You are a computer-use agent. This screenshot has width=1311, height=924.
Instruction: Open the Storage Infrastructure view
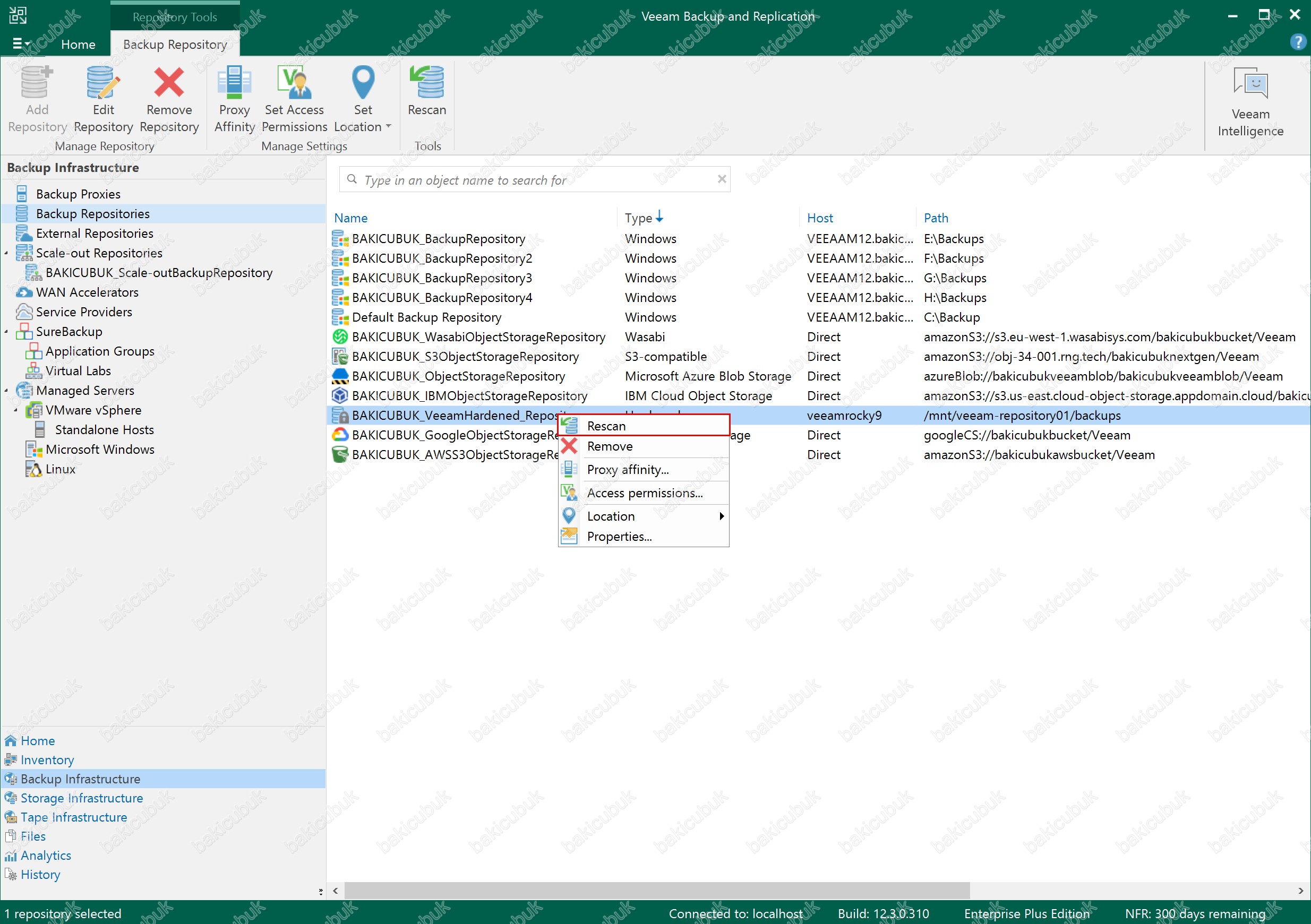82,798
